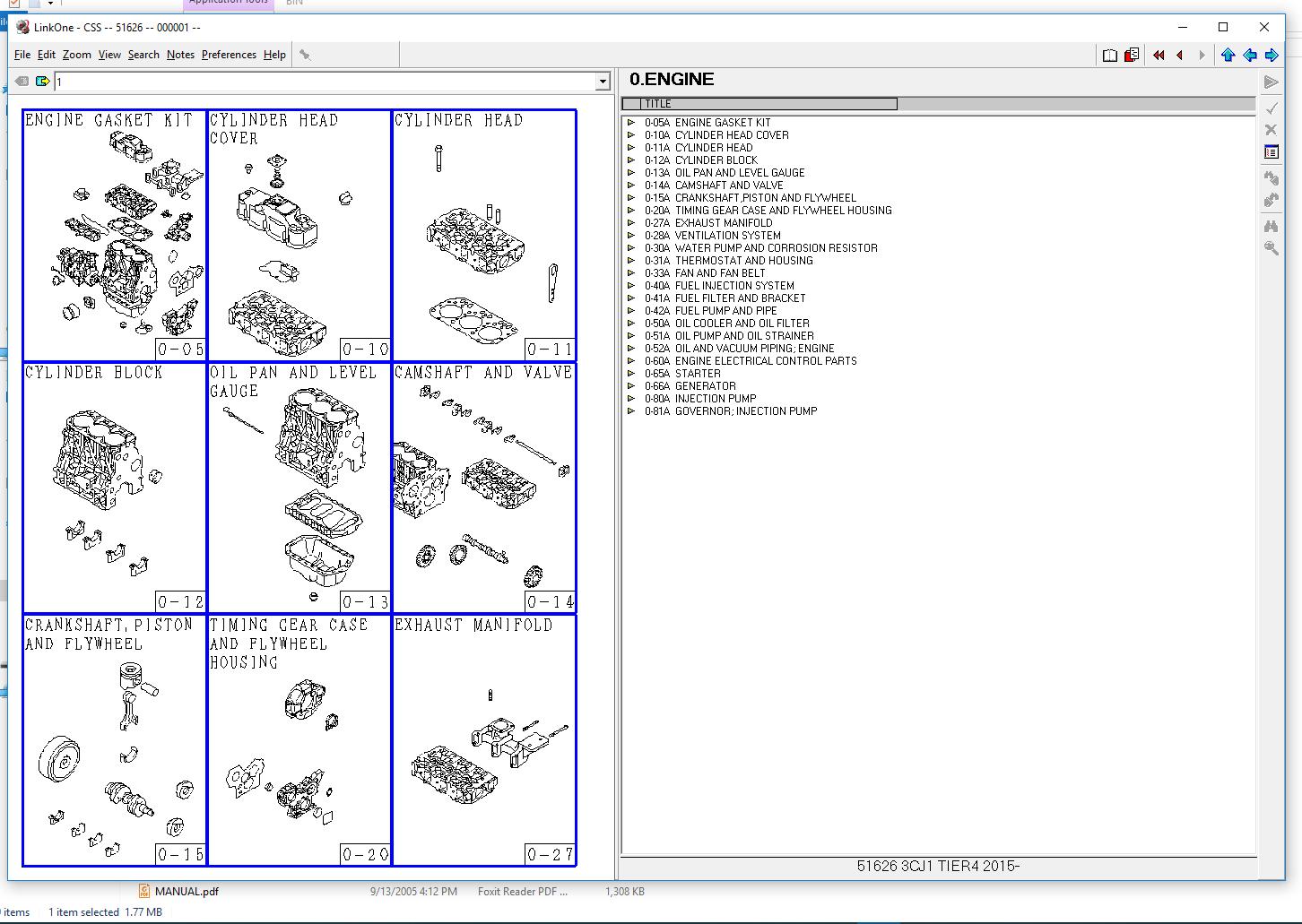Open the detail list view icon
1302x924 pixels.
pos(1271,151)
